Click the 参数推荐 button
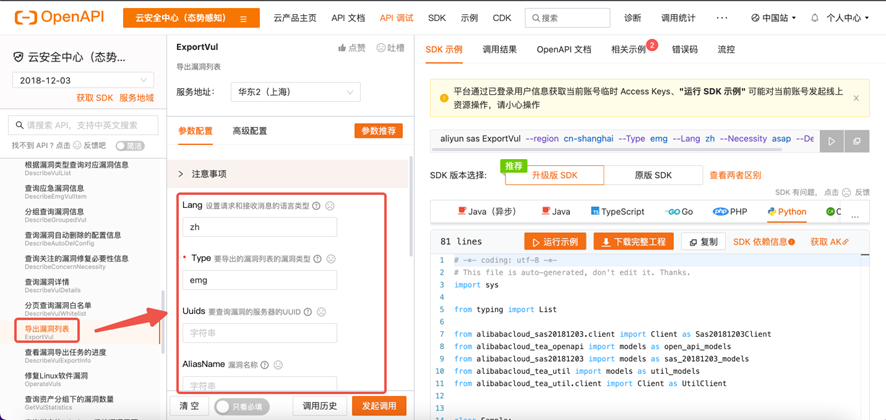 click(379, 131)
